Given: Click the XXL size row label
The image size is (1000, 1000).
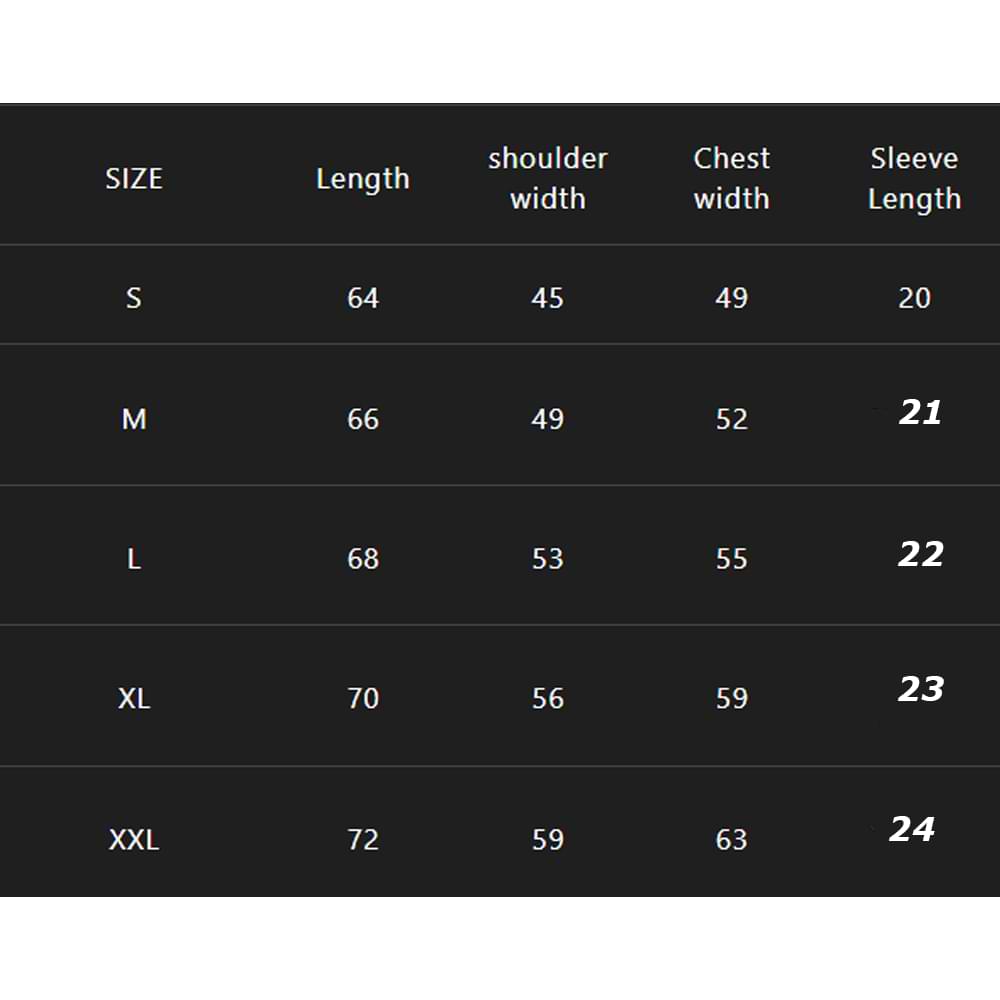Looking at the screenshot, I should 134,840.
